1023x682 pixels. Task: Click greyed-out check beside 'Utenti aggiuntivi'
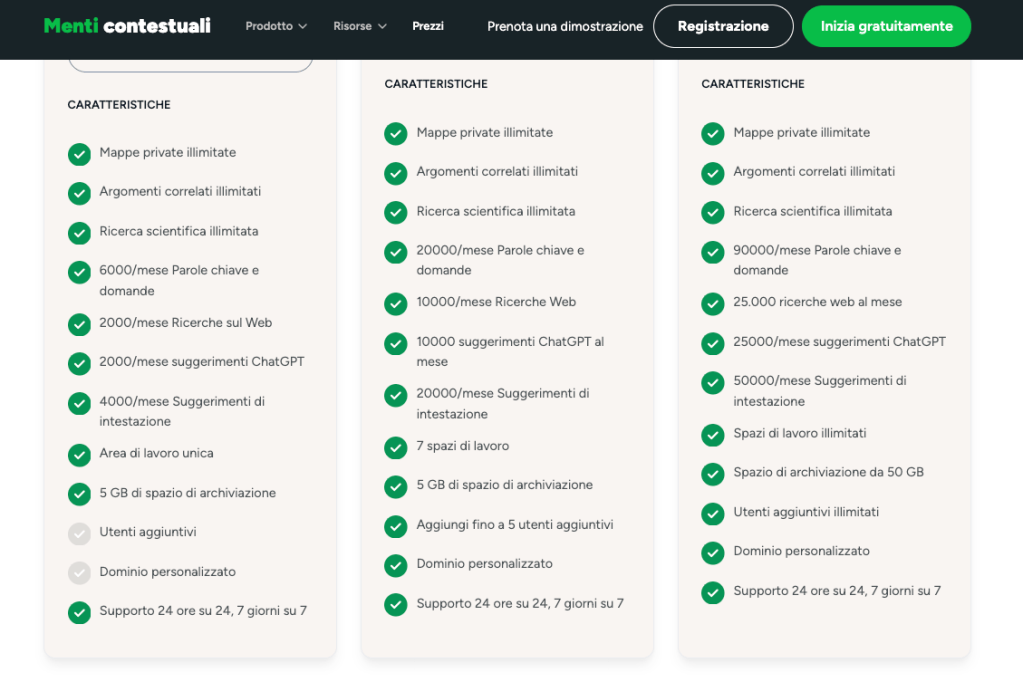point(79,534)
